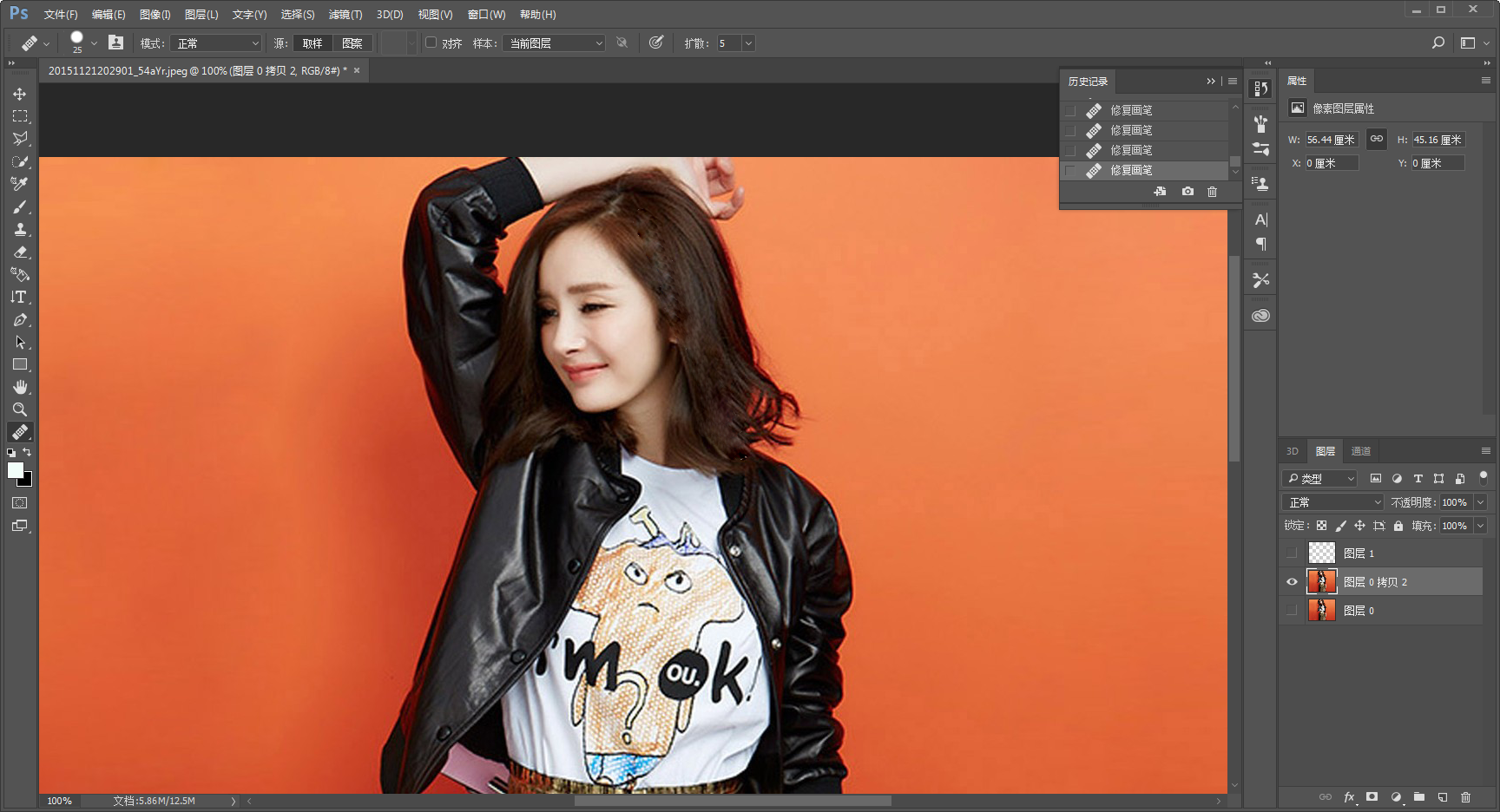
Task: Enable the 对齐 (Aligned) checkbox
Action: point(431,43)
